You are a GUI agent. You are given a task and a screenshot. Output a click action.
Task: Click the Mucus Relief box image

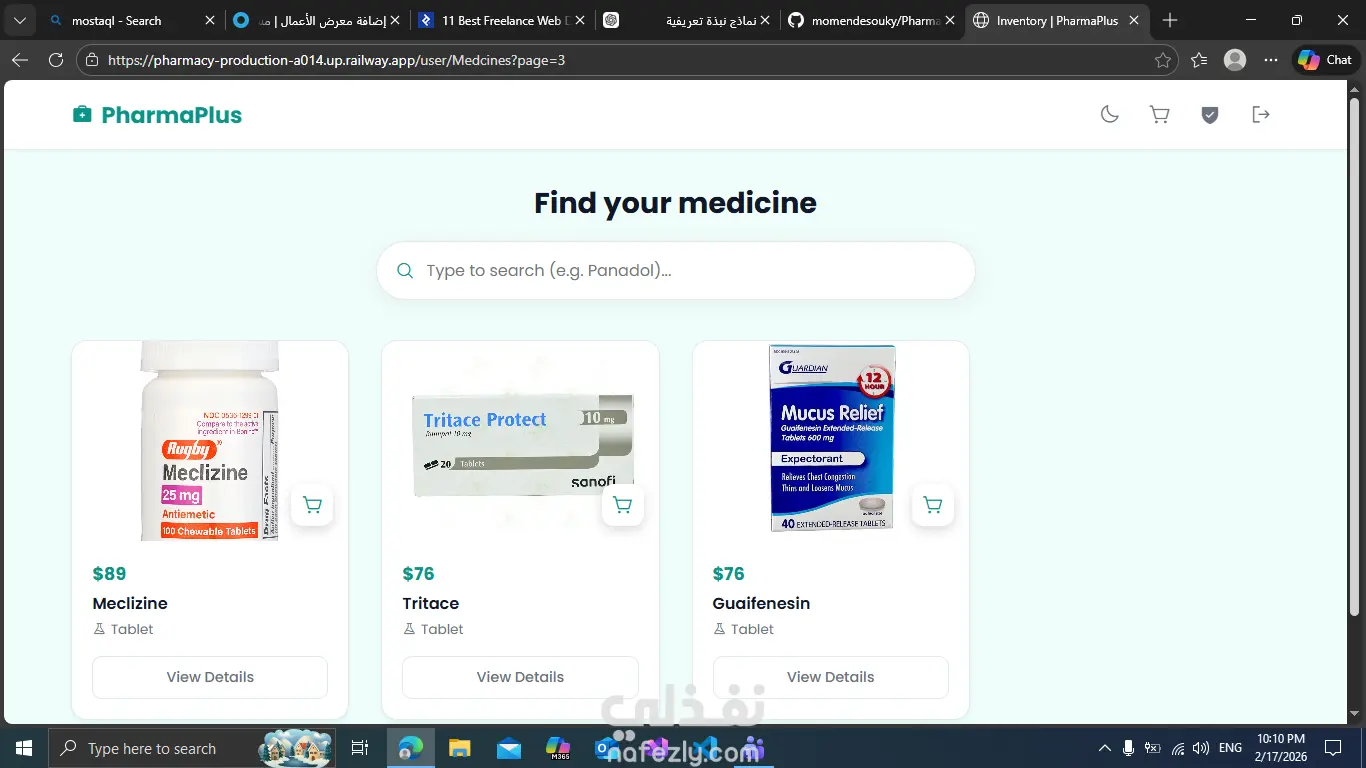pos(832,437)
